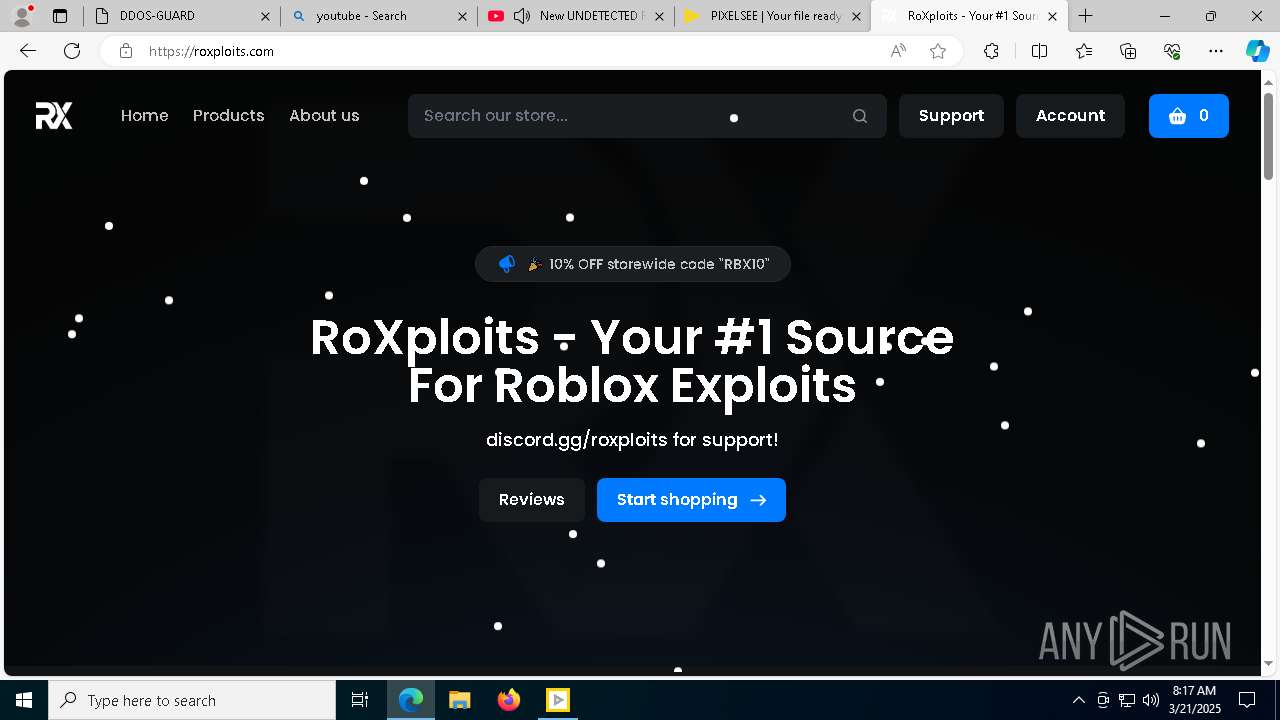Viewport: 1280px width, 720px height.
Task: Close the PIXELSEE tab
Action: 856,16
